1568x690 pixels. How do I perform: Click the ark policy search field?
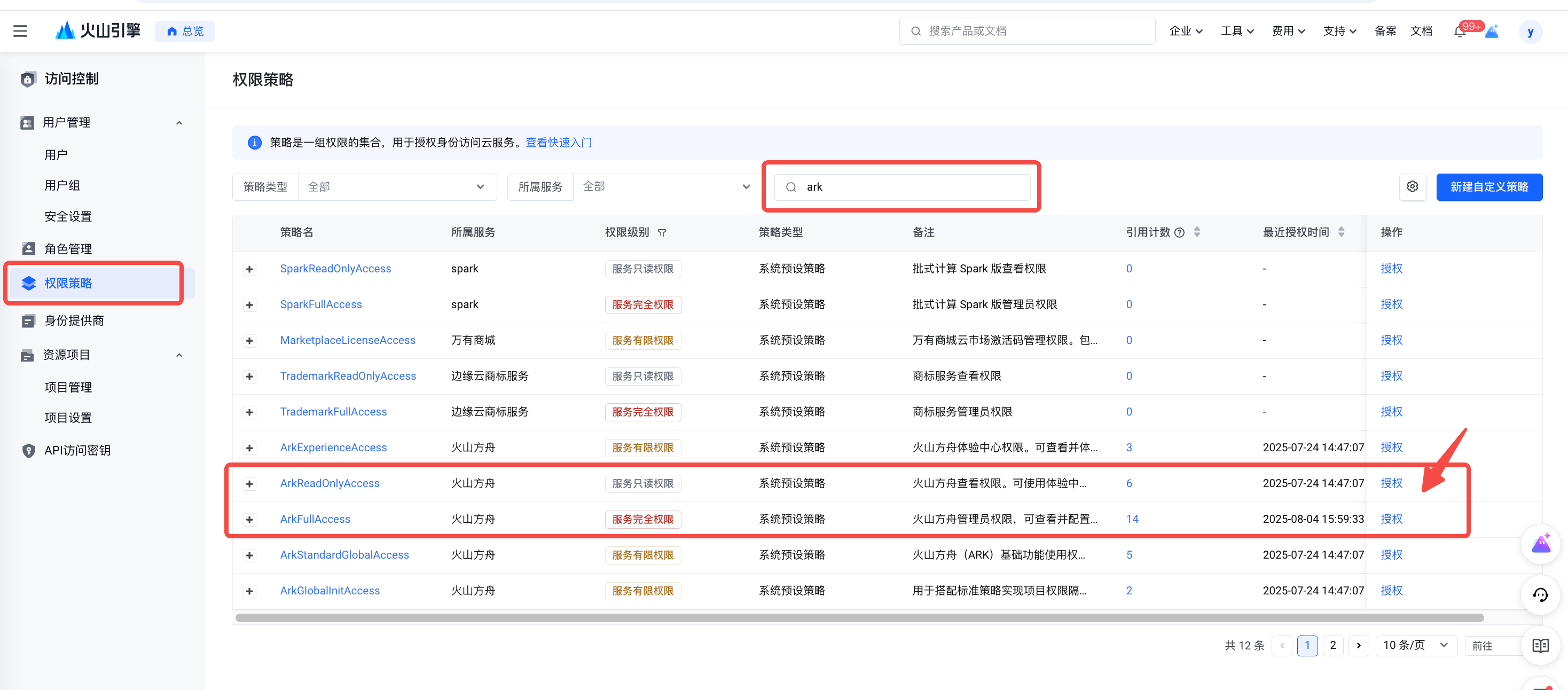(913, 187)
